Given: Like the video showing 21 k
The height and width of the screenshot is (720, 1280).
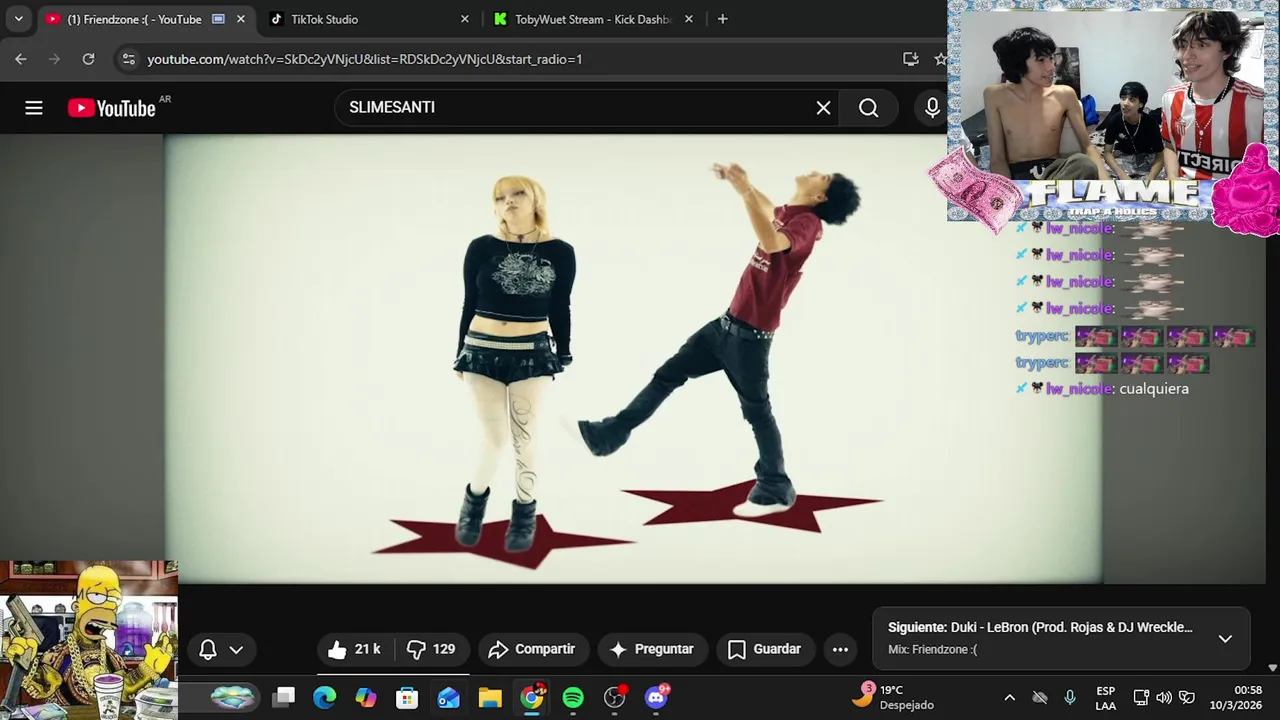Looking at the screenshot, I should tap(354, 650).
